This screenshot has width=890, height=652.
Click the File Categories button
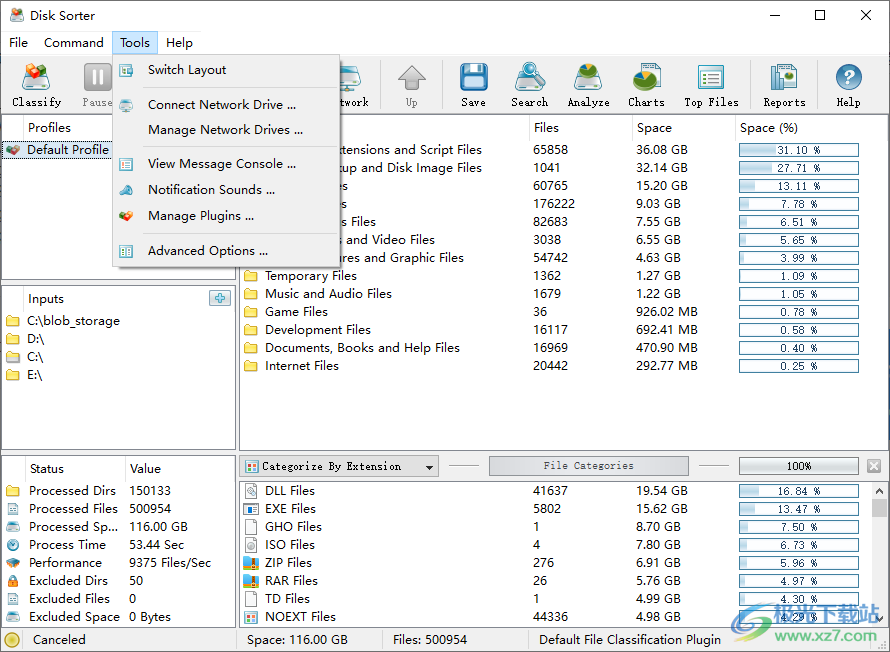tap(589, 466)
